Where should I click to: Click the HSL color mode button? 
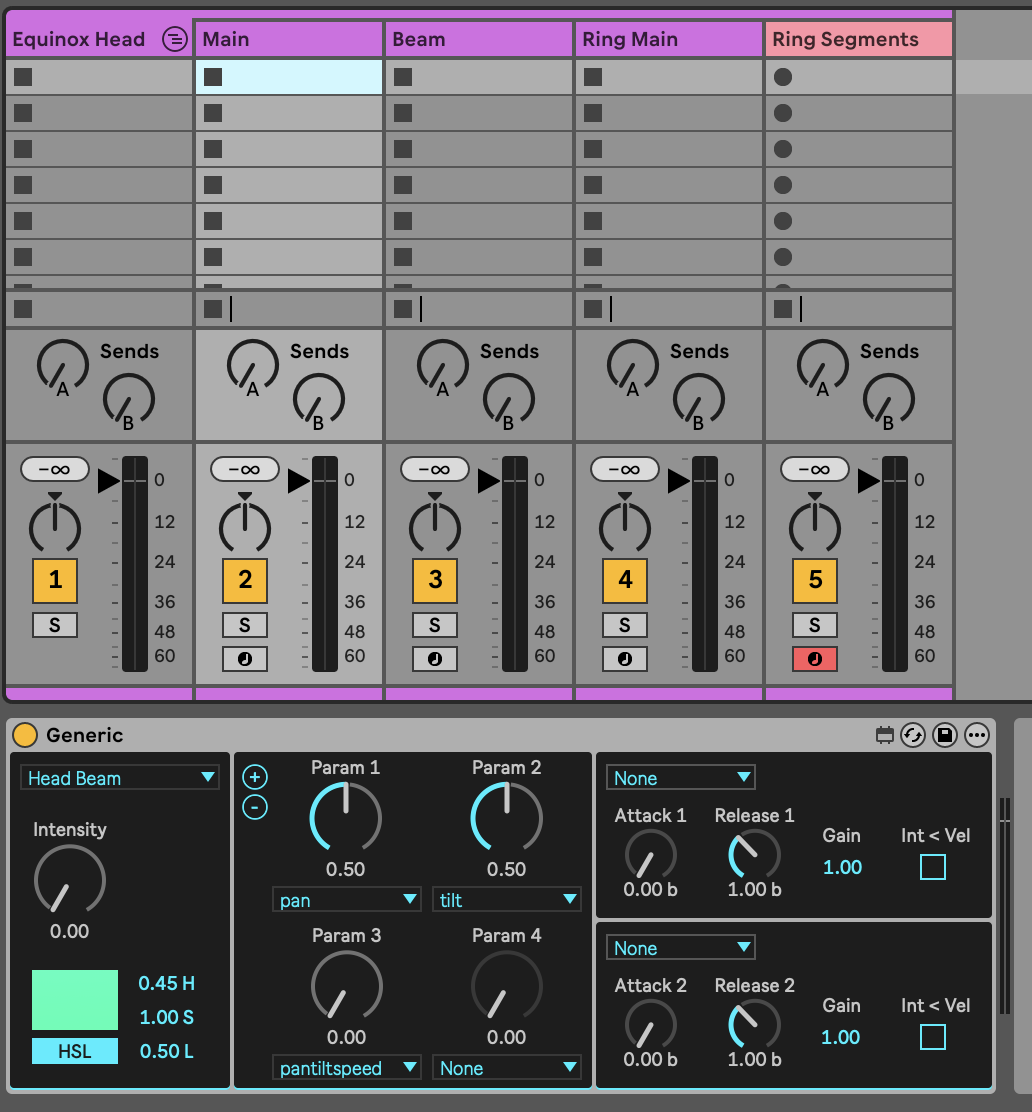(75, 1051)
